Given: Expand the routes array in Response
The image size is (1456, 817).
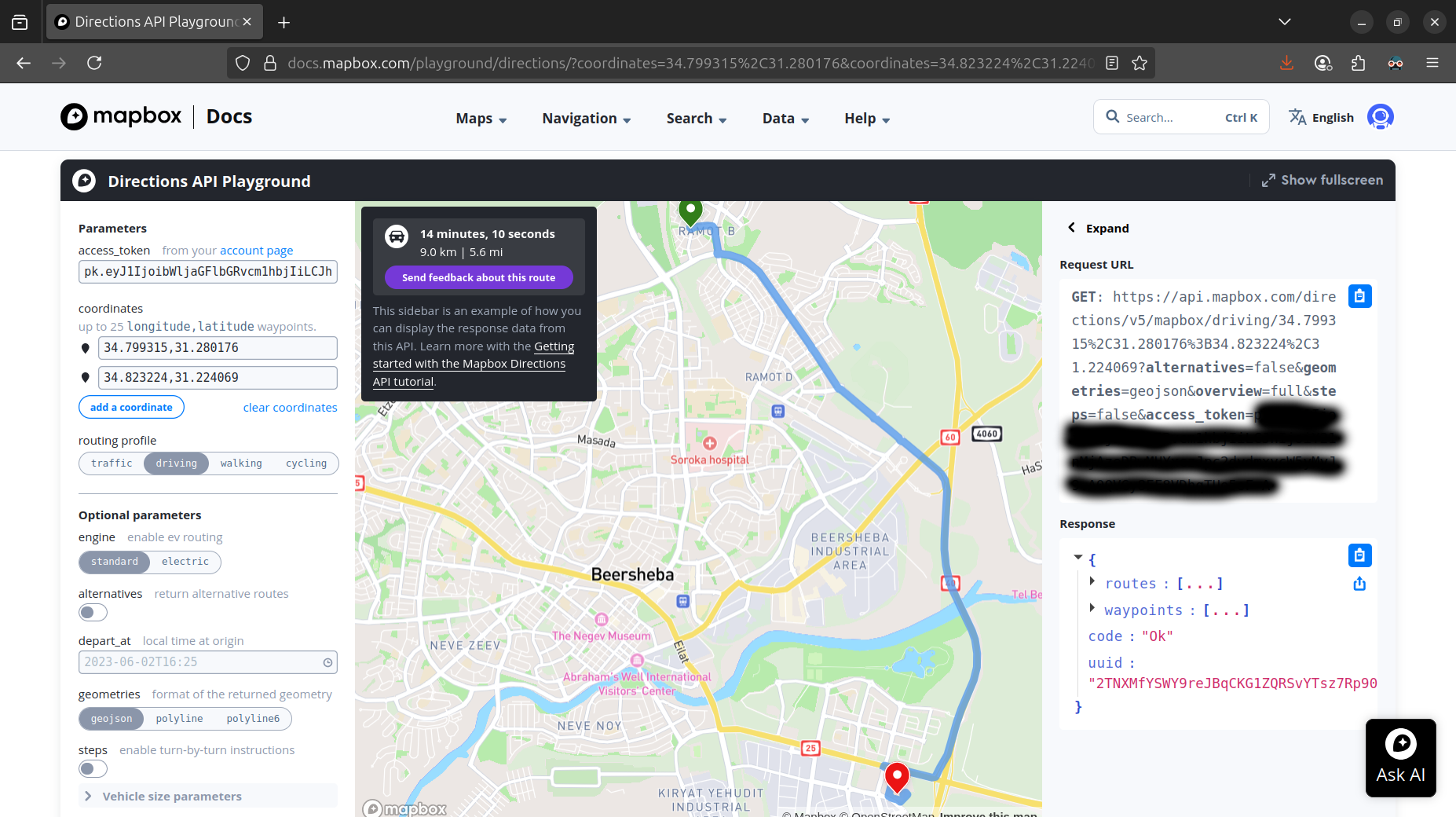Looking at the screenshot, I should tap(1092, 582).
